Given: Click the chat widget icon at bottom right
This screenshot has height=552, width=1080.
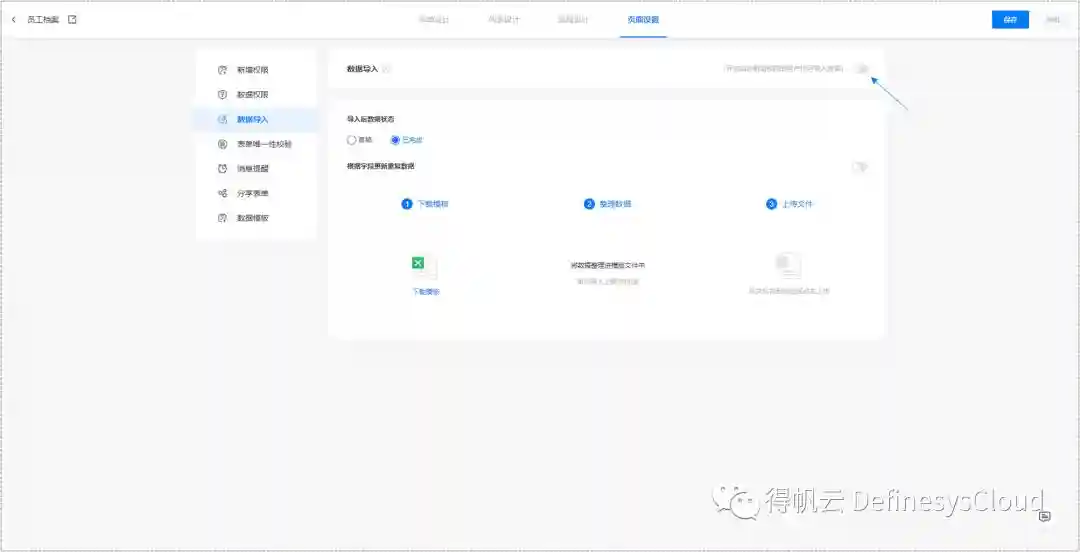Looking at the screenshot, I should (x=1044, y=516).
